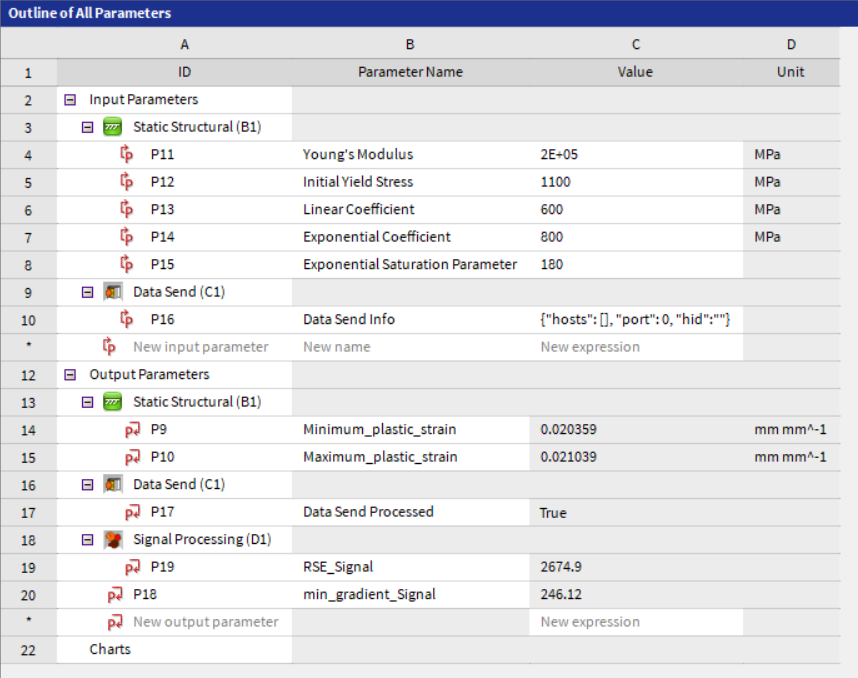Collapse the Output Parameters group
This screenshot has width=858, height=678.
(x=70, y=375)
